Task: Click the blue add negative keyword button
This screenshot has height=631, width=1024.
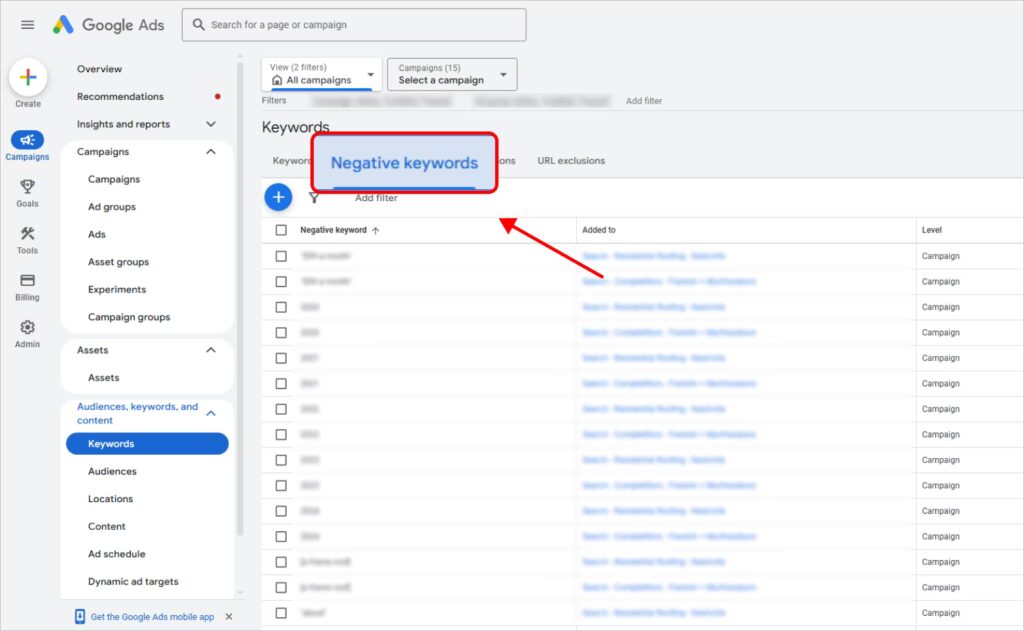Action: coord(278,198)
